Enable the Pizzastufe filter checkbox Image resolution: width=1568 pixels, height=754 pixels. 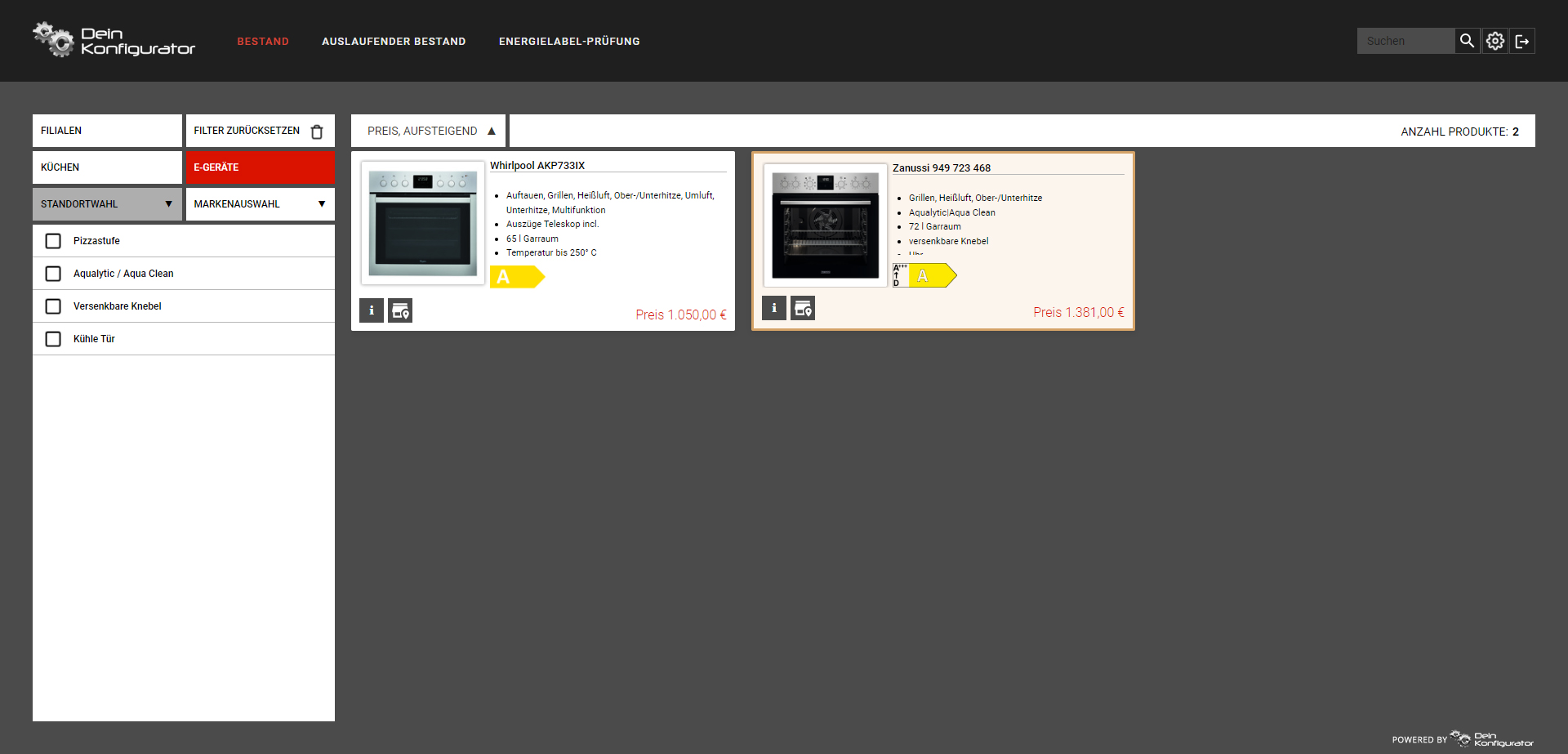pyautogui.click(x=53, y=241)
